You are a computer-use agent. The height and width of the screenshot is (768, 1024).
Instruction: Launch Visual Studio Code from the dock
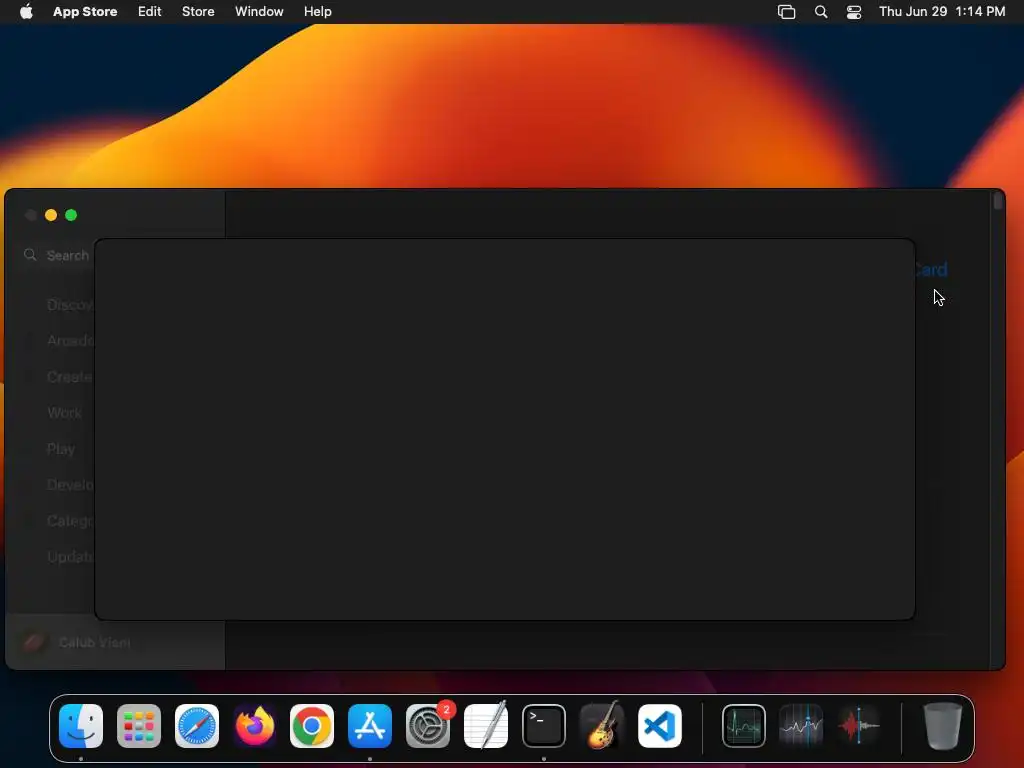(x=660, y=726)
